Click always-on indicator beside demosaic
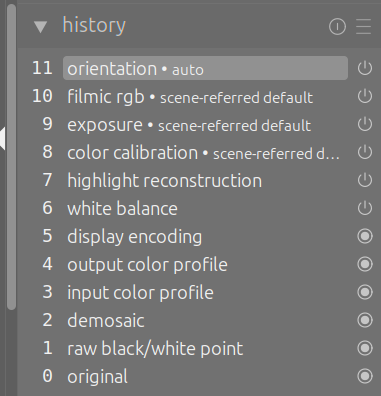This screenshot has height=396, width=381. tap(365, 320)
